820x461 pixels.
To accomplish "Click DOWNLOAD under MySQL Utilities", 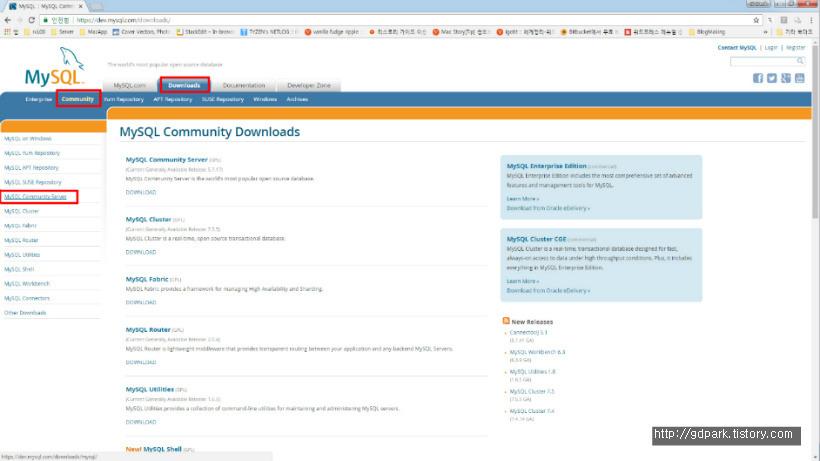I will pos(141,422).
